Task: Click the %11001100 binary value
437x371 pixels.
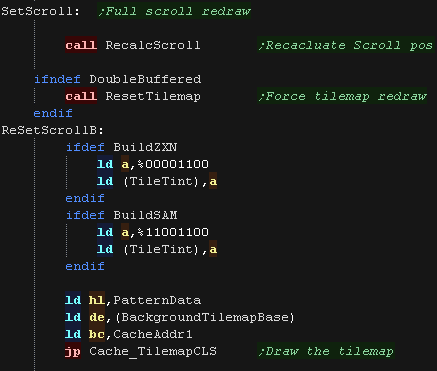Action: [x=173, y=232]
